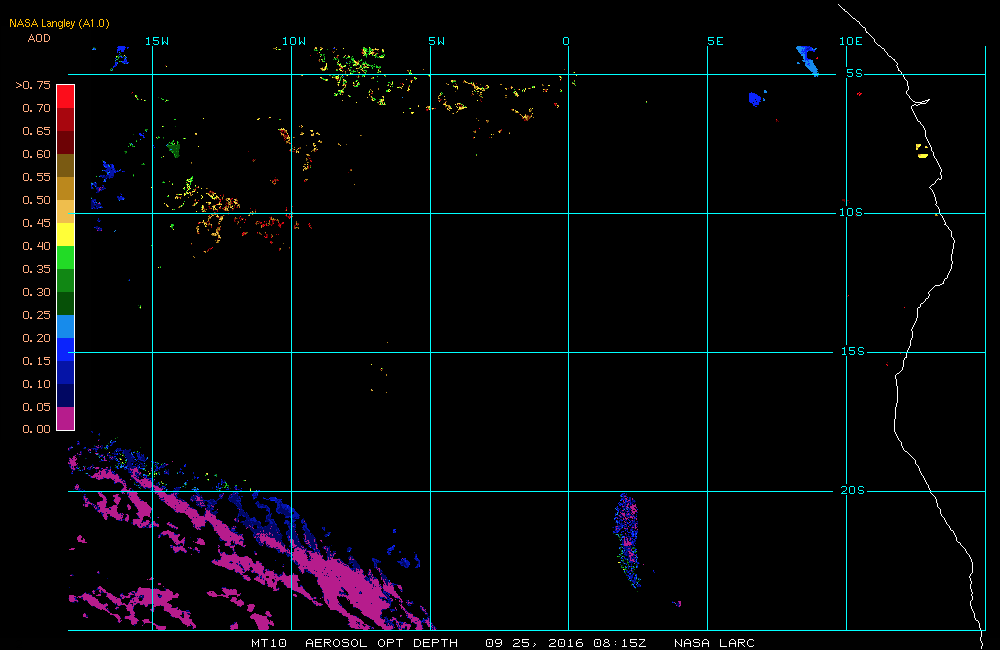Image resolution: width=1000 pixels, height=650 pixels.
Task: Click the 0 longitude label
Action: click(566, 41)
